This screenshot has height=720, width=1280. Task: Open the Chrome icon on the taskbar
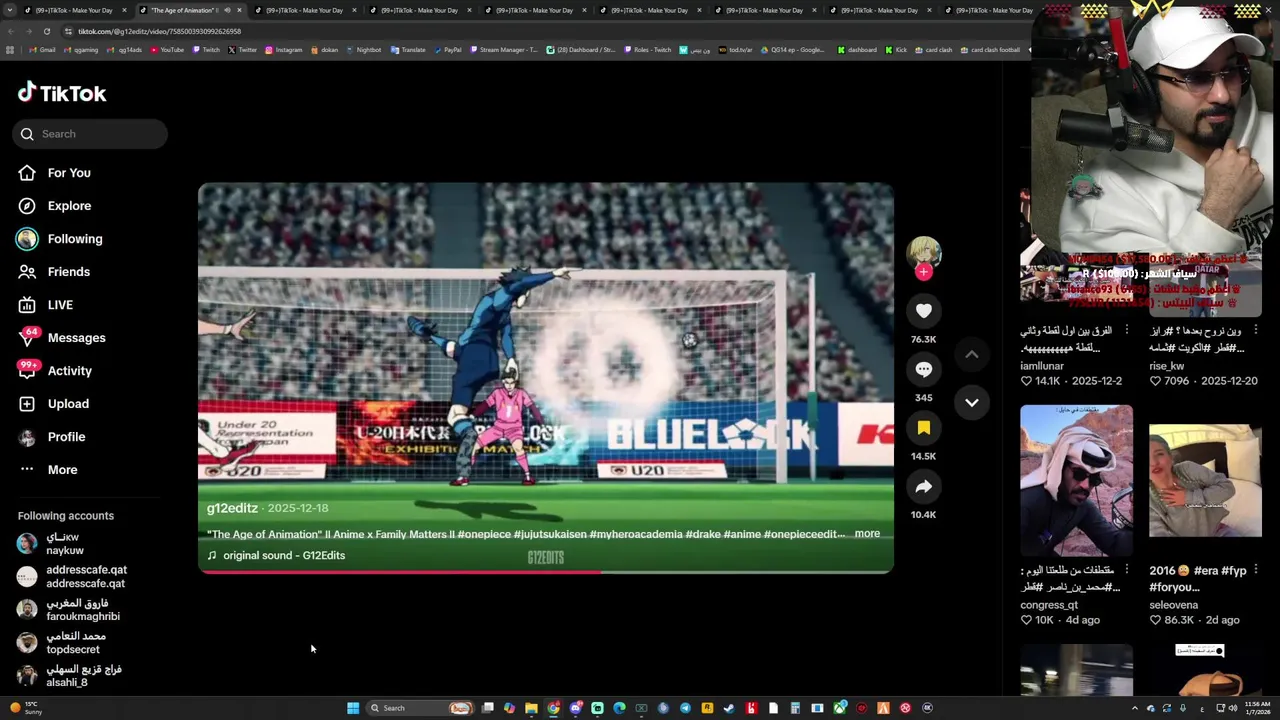(553, 708)
